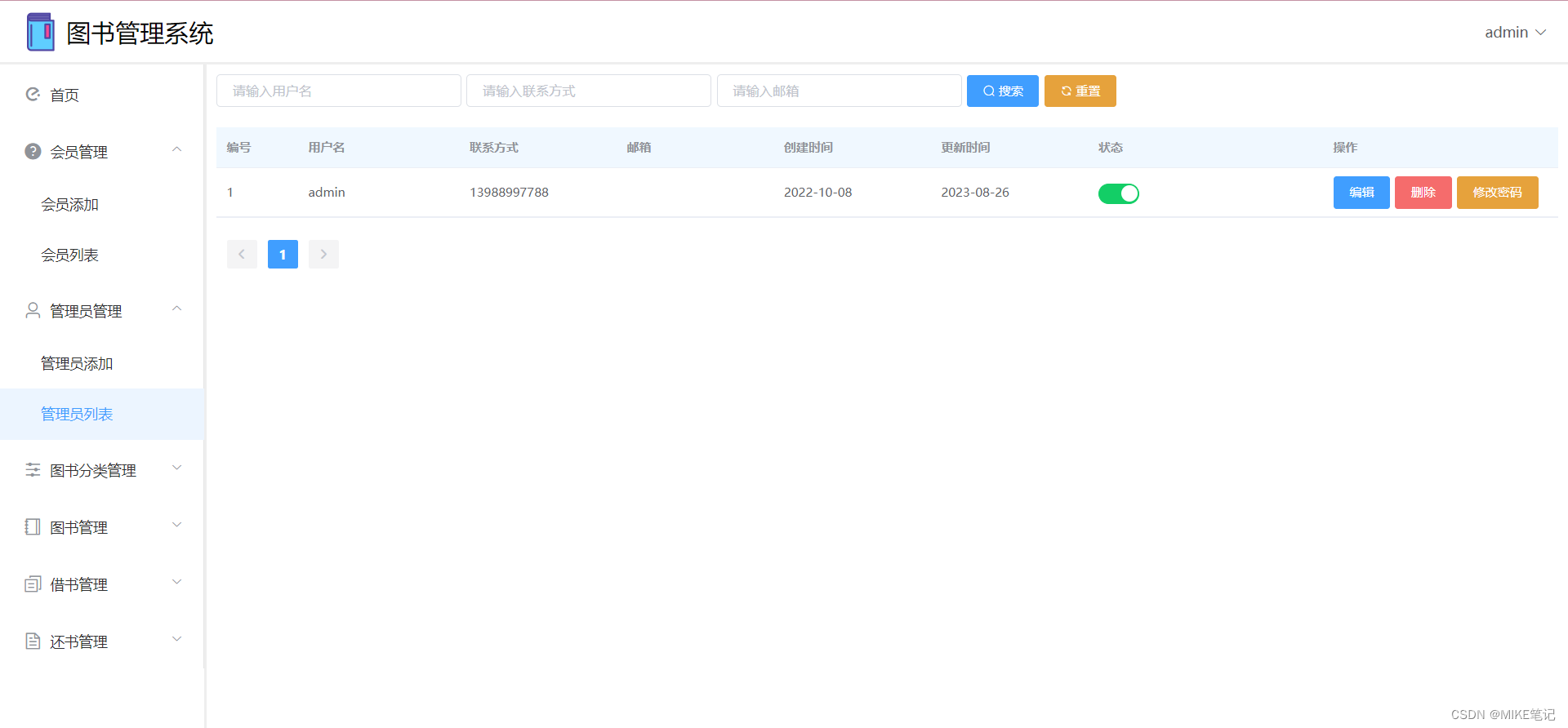Select 管理员列表 submenu item
The width and height of the screenshot is (1568, 728).
coord(102,414)
